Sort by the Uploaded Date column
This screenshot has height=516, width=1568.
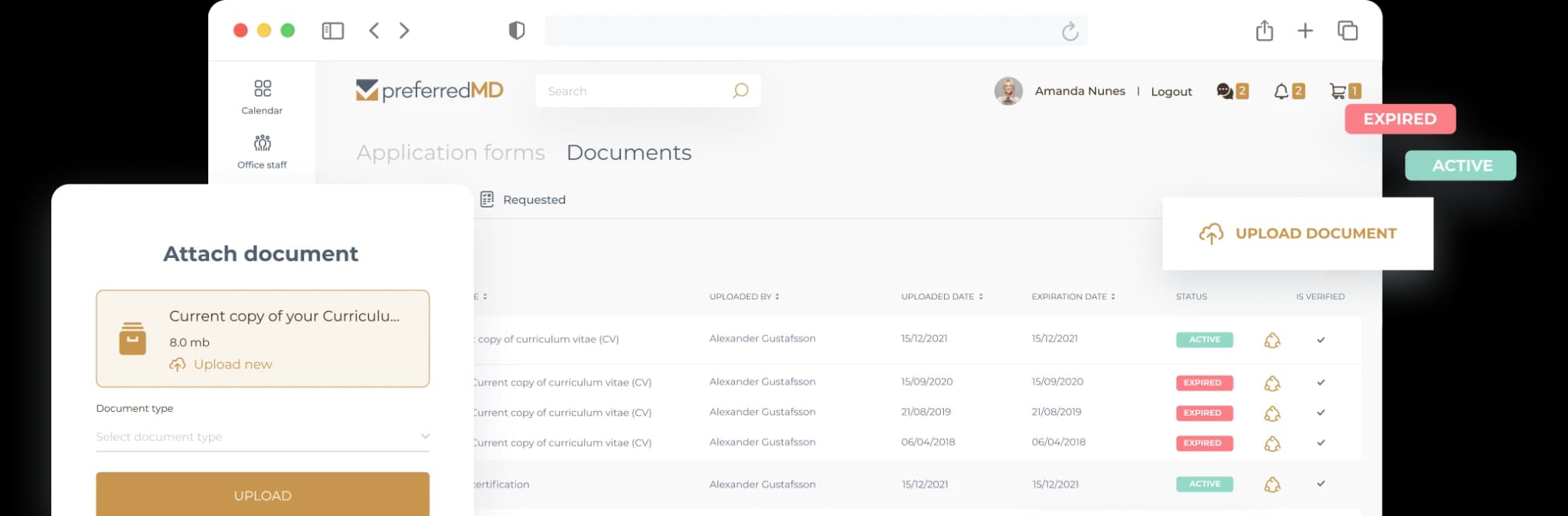[x=942, y=296]
